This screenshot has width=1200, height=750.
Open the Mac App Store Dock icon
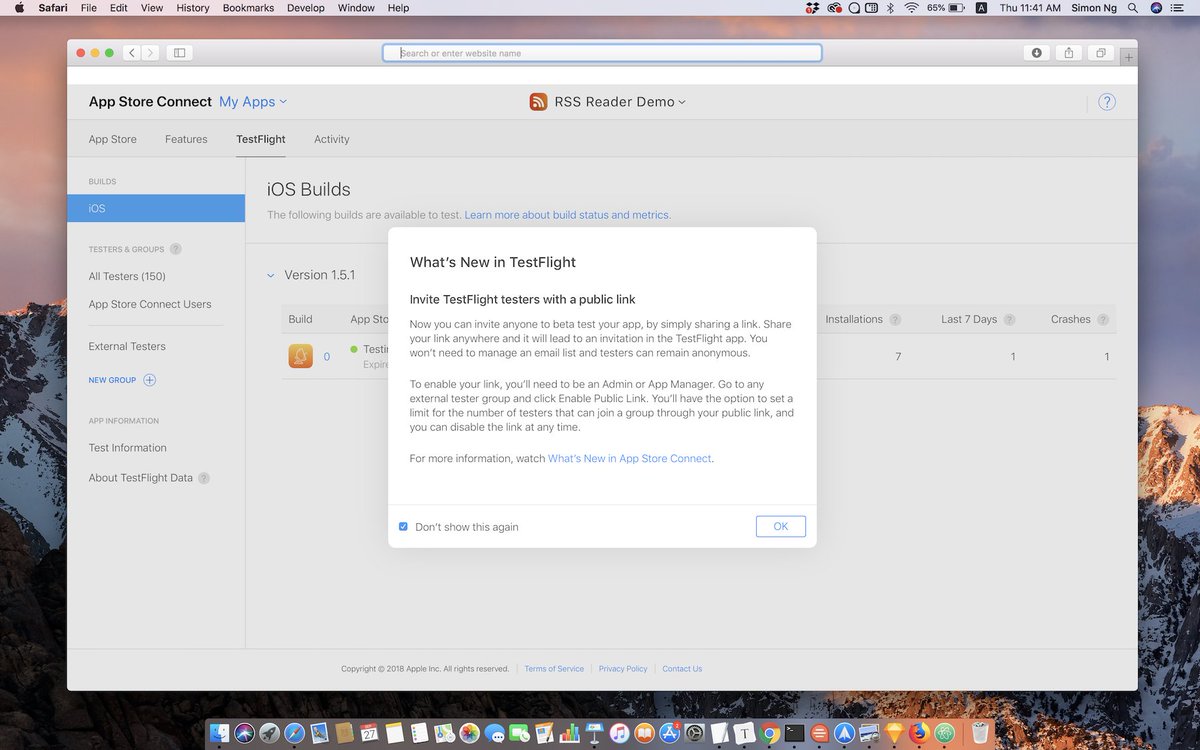[x=669, y=733]
